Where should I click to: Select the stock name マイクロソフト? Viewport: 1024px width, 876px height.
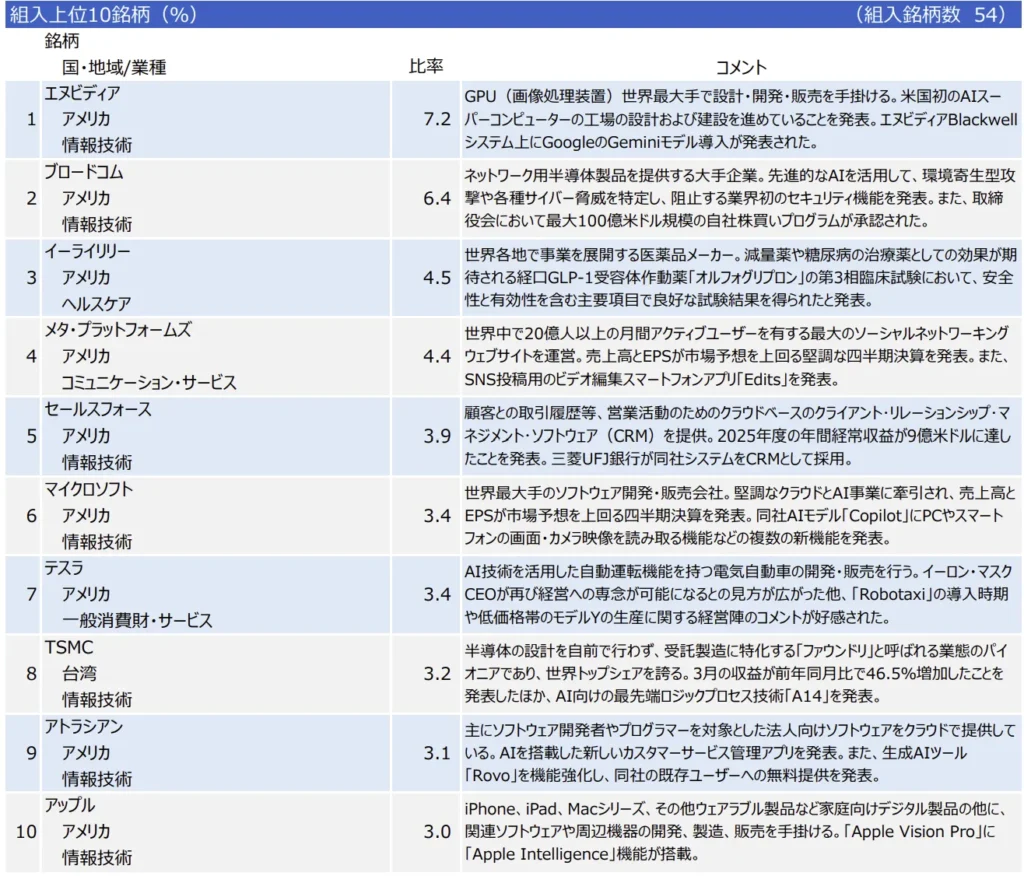(89, 489)
